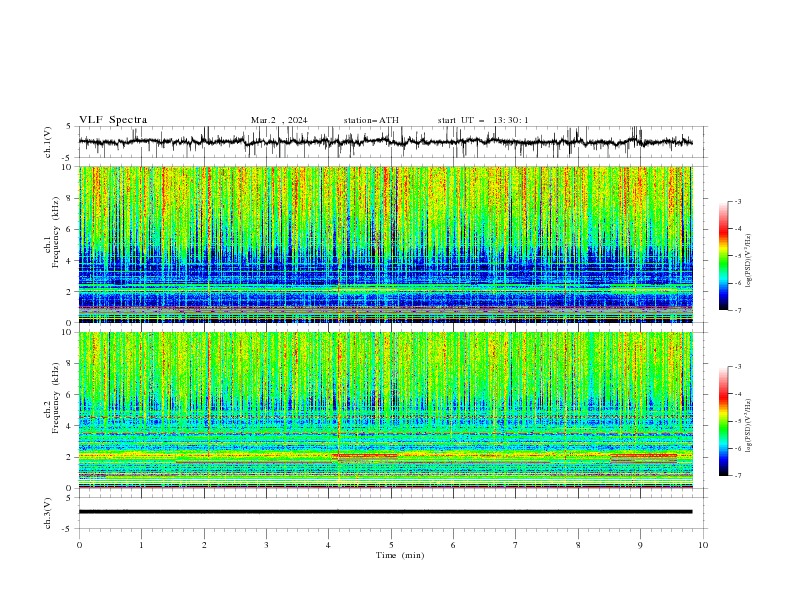Click the 'Time (min)' axis label
The height and width of the screenshot is (612, 792).
pyautogui.click(x=400, y=555)
